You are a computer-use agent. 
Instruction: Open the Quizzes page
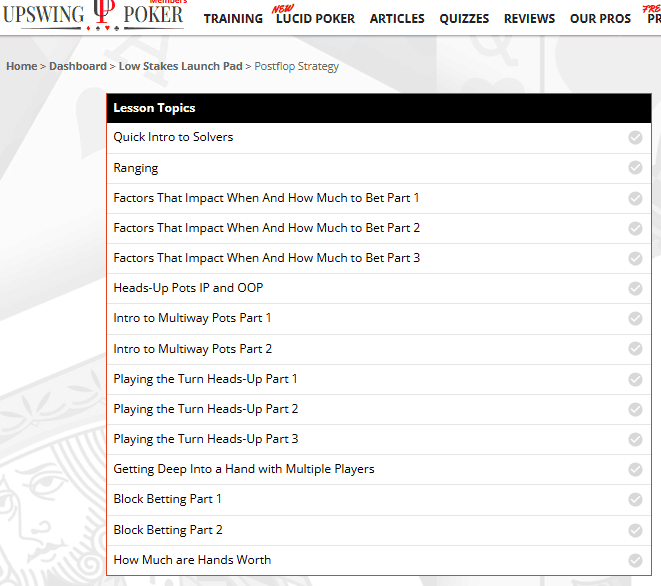464,19
